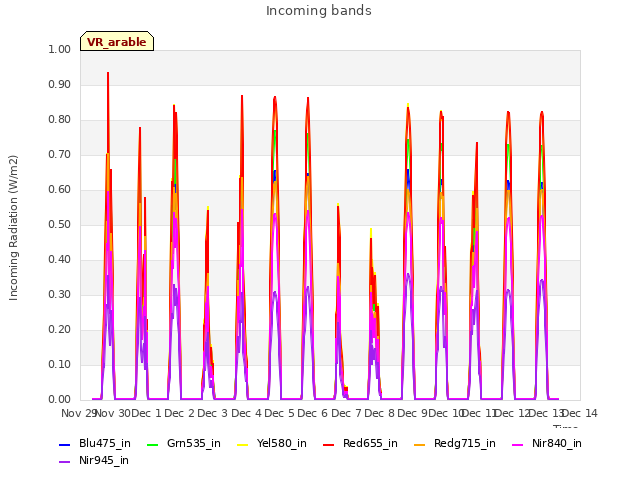The image size is (640, 480).
Task: Click the Dec 8 x-axis date label
Action: [x=380, y=413]
